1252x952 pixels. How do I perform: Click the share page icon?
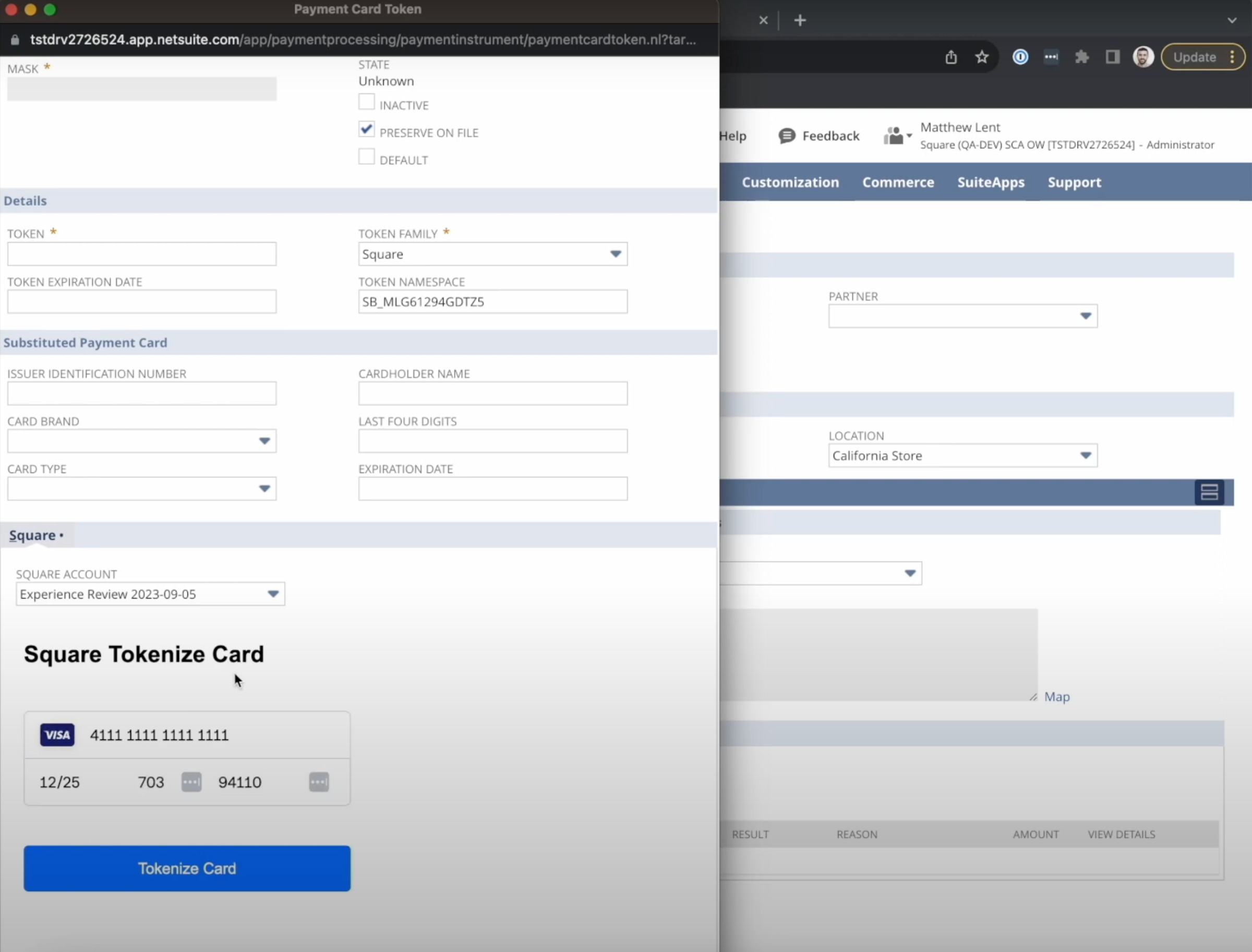click(951, 57)
